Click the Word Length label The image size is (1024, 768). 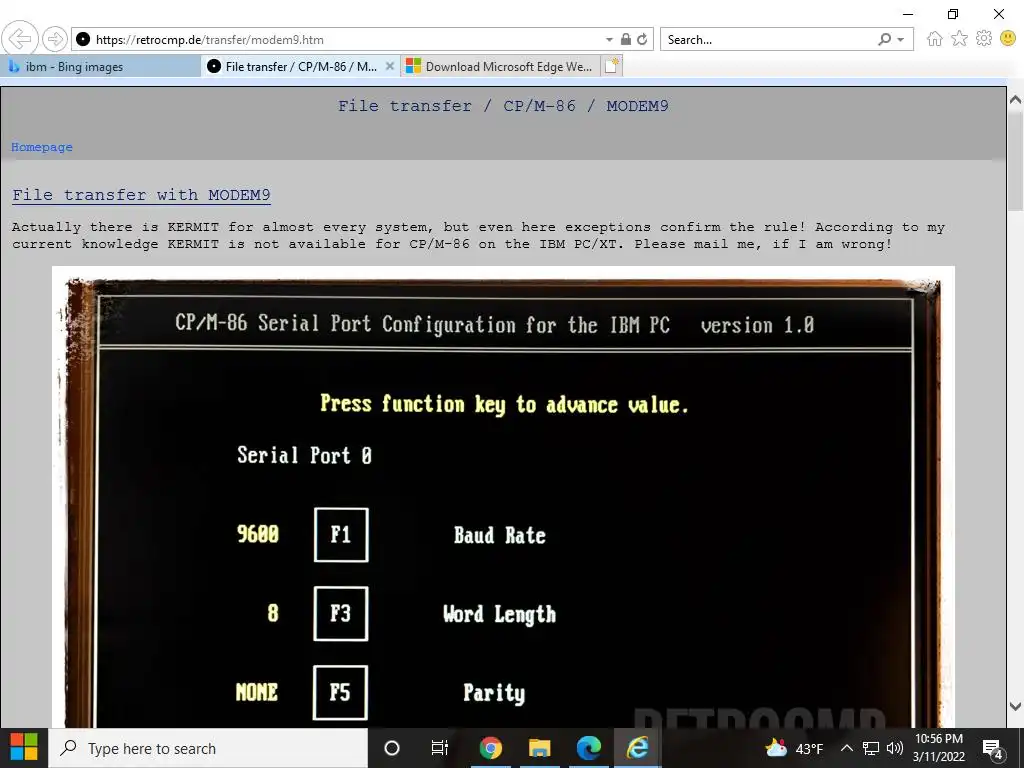(x=500, y=615)
